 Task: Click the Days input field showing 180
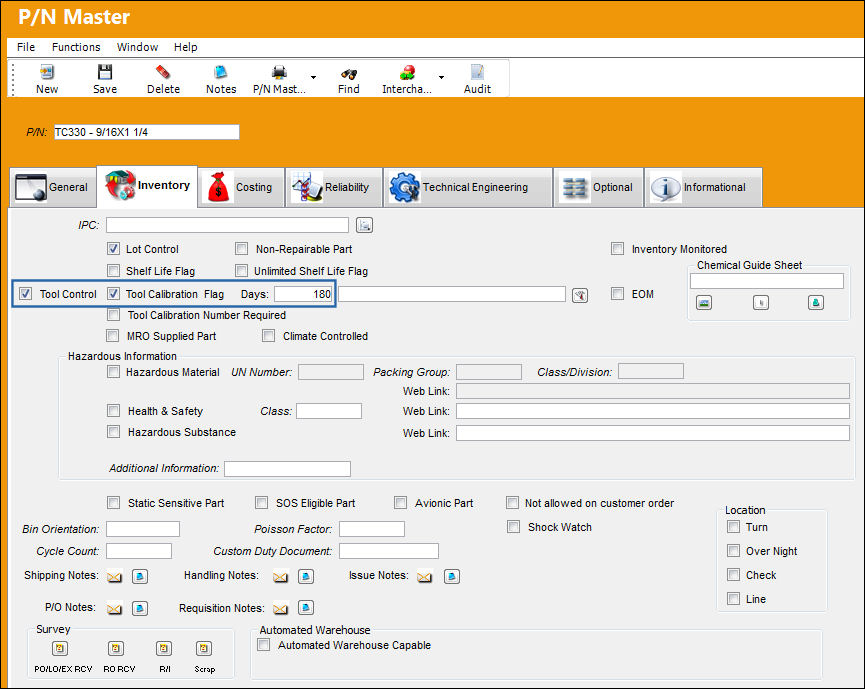(304, 294)
